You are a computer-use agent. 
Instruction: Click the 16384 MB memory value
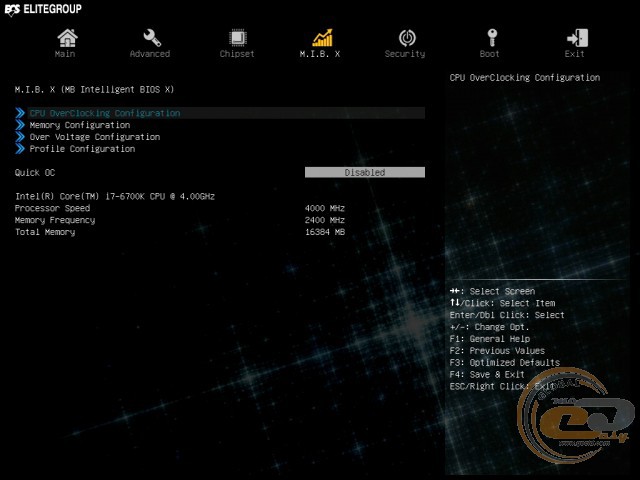click(325, 232)
